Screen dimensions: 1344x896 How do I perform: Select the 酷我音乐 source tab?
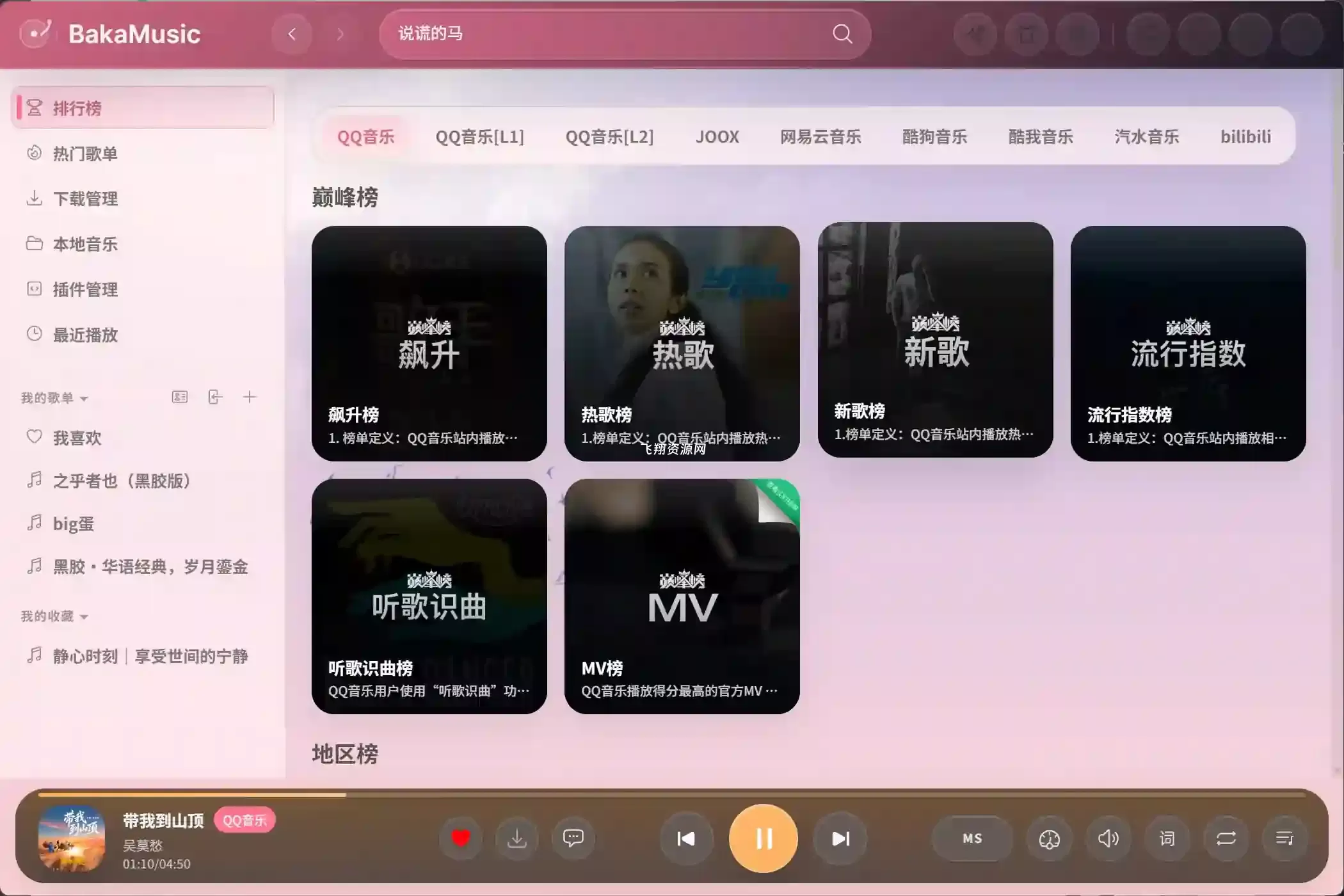point(1041,136)
